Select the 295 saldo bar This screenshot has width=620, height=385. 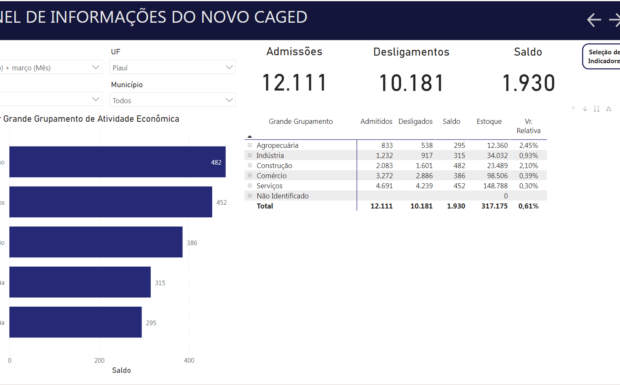point(76,322)
